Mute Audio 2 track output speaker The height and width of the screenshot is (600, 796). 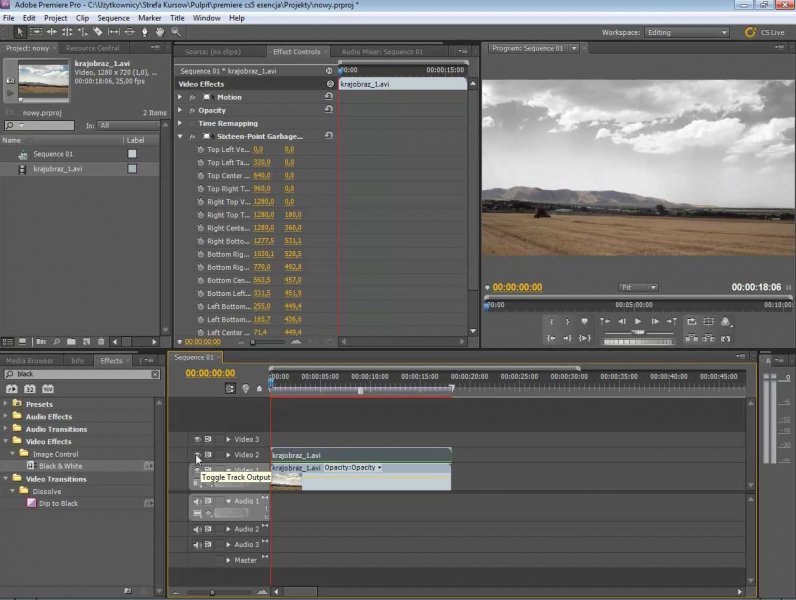point(197,529)
